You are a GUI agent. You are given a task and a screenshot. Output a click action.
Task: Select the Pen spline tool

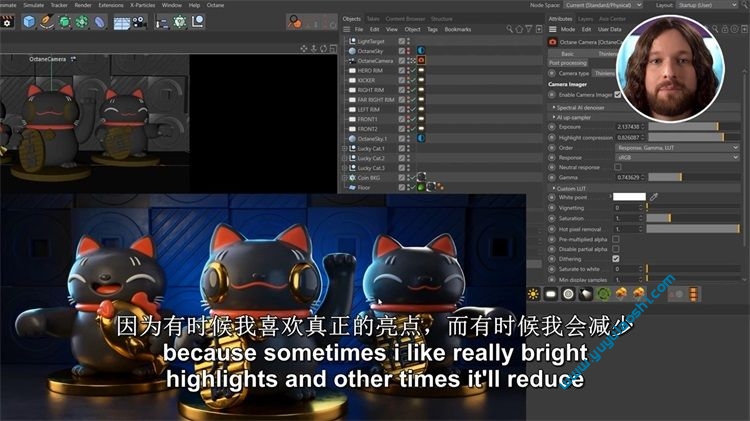click(46, 22)
